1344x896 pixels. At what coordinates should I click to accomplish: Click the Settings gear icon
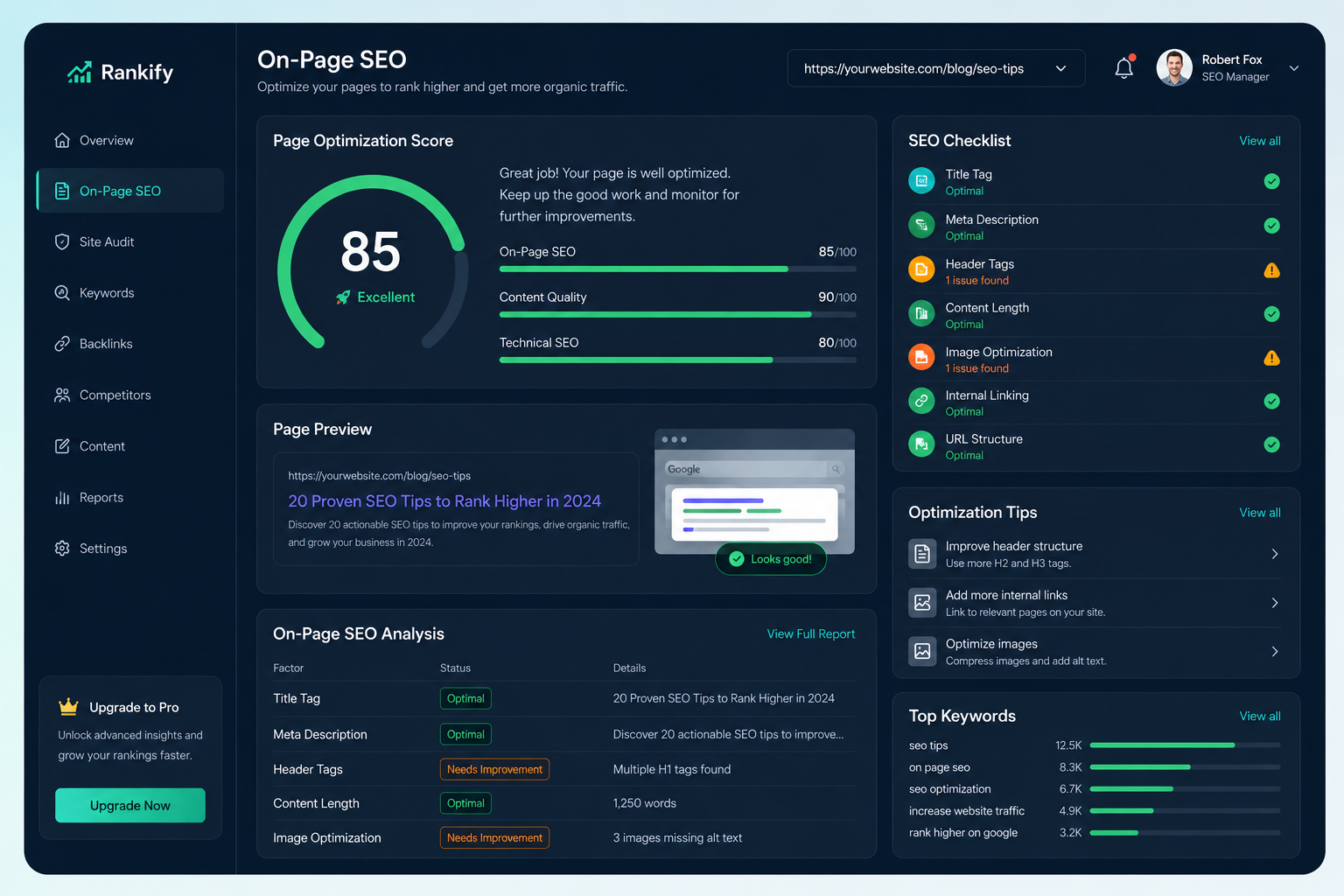pos(62,549)
